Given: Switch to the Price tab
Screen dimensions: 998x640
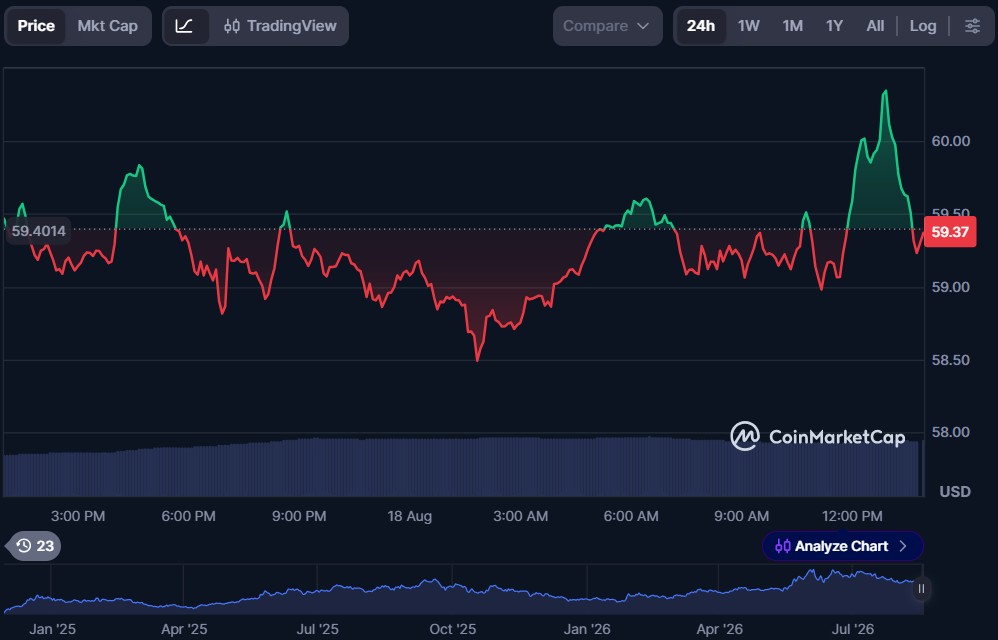Looking at the screenshot, I should point(36,26).
